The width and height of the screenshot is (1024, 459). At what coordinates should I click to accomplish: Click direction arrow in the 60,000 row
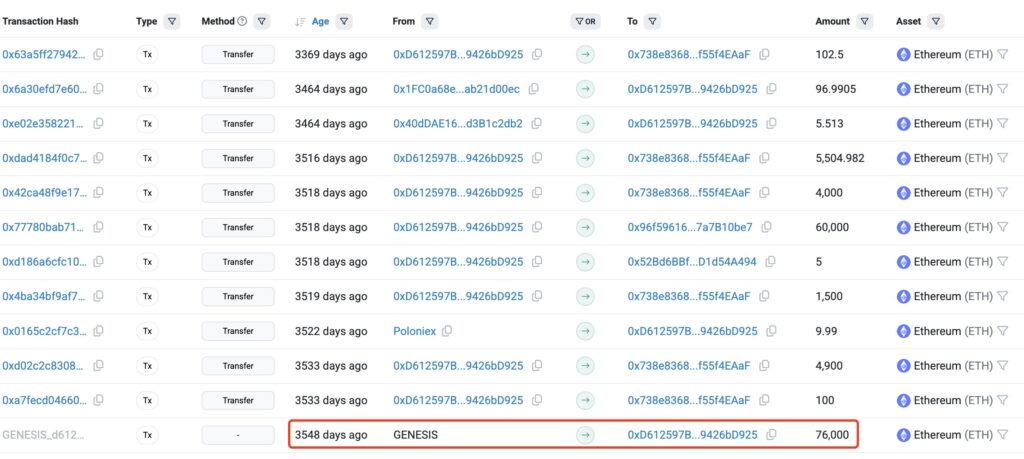point(585,227)
